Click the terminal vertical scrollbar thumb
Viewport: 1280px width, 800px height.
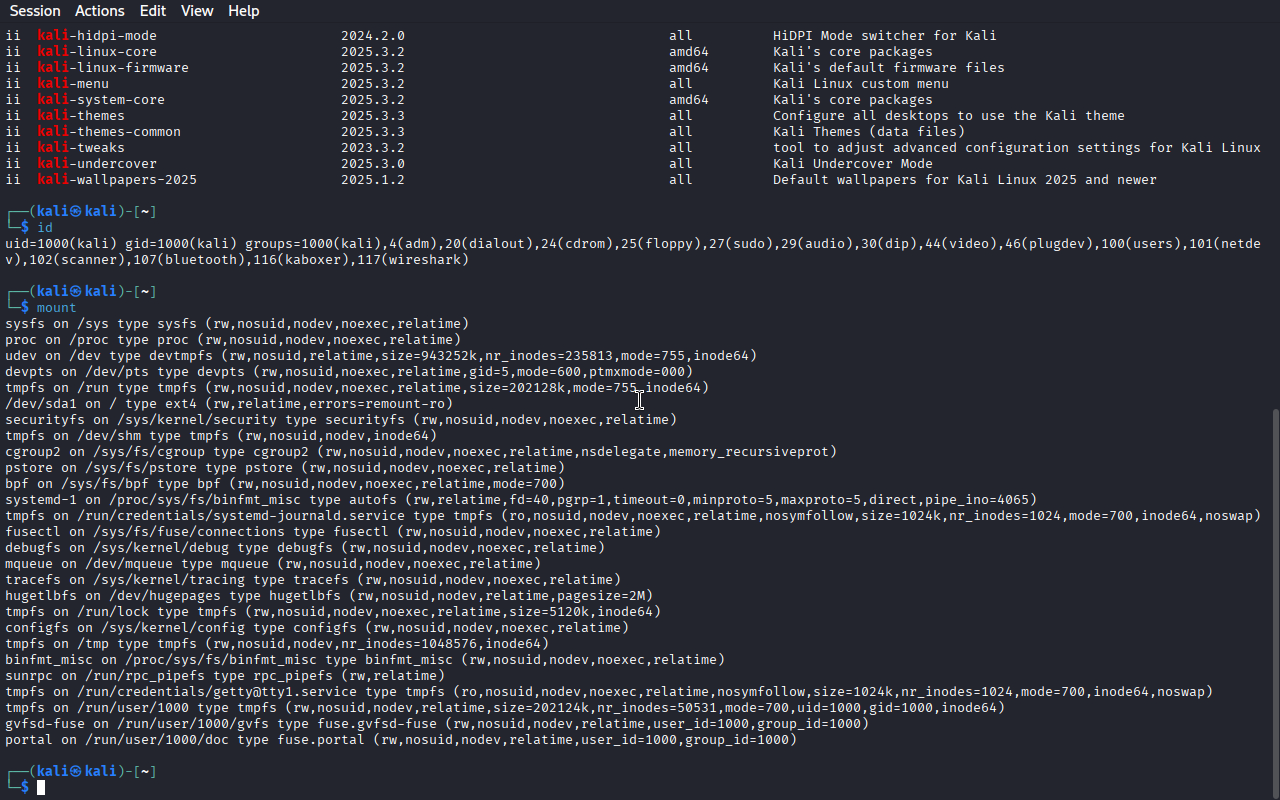click(1274, 603)
